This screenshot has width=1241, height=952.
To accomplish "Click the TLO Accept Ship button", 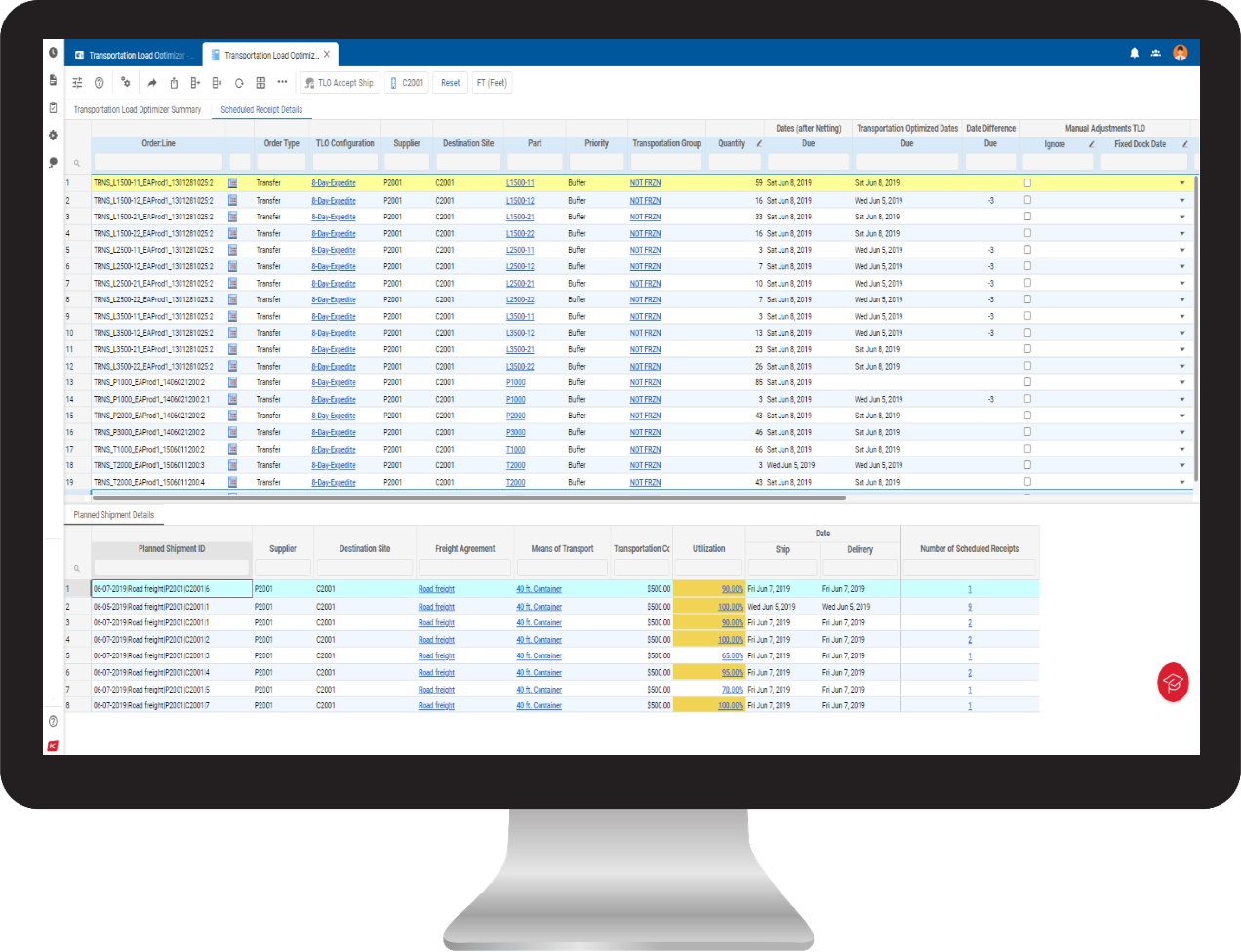I will click(339, 82).
